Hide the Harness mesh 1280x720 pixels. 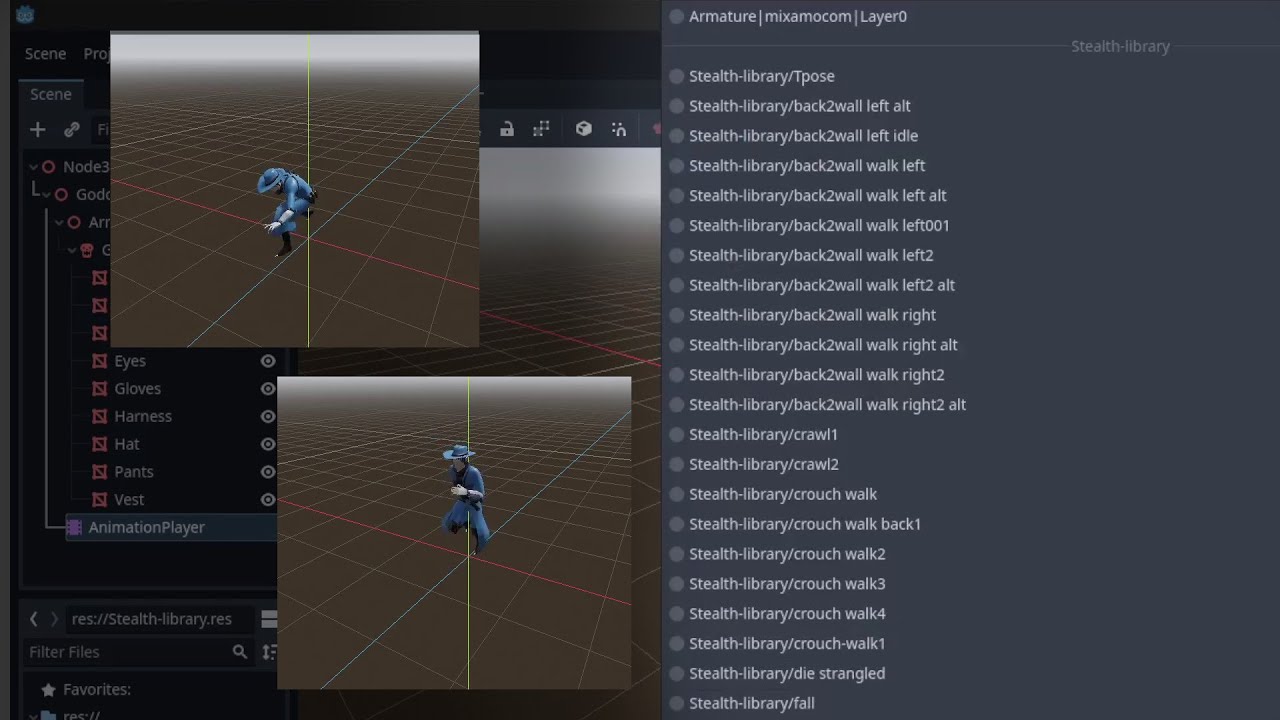click(268, 416)
